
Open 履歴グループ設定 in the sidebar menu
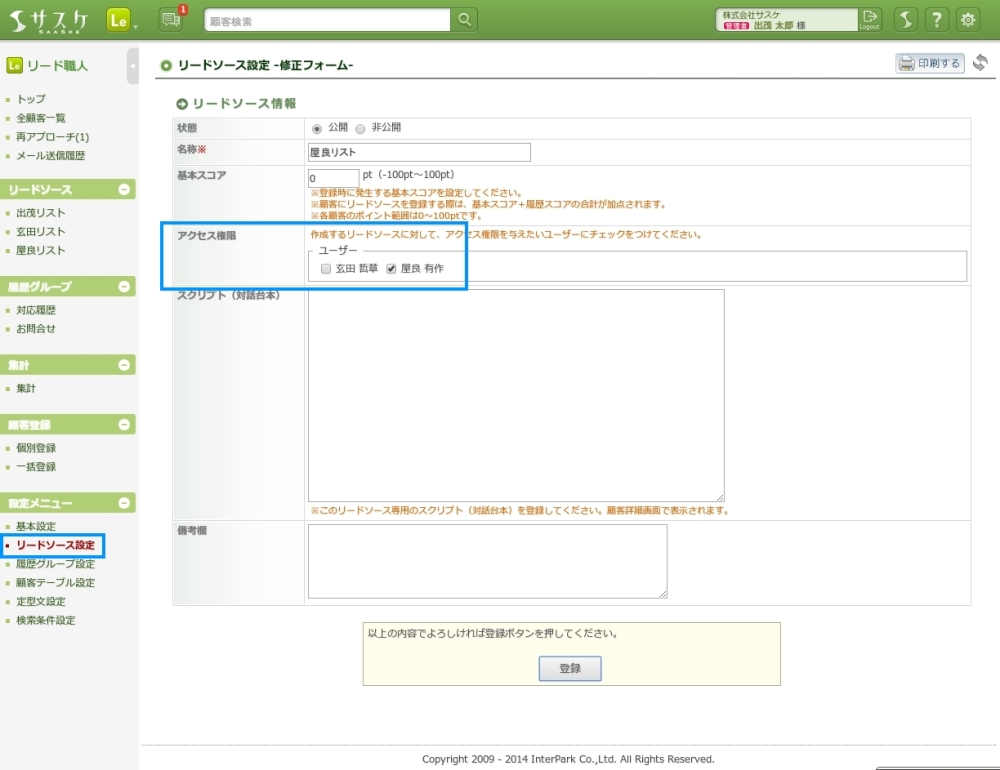pyautogui.click(x=55, y=564)
